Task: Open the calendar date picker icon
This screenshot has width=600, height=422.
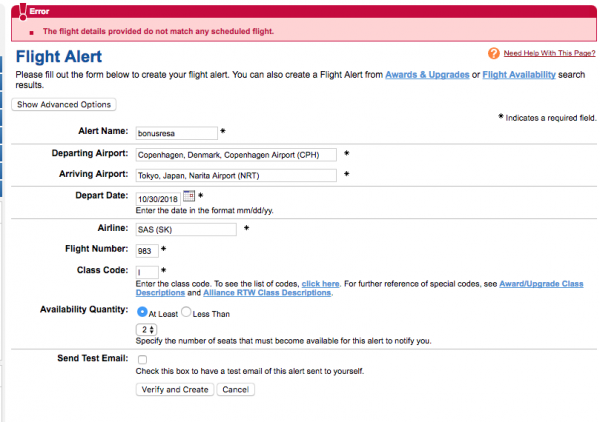Action: pyautogui.click(x=188, y=196)
